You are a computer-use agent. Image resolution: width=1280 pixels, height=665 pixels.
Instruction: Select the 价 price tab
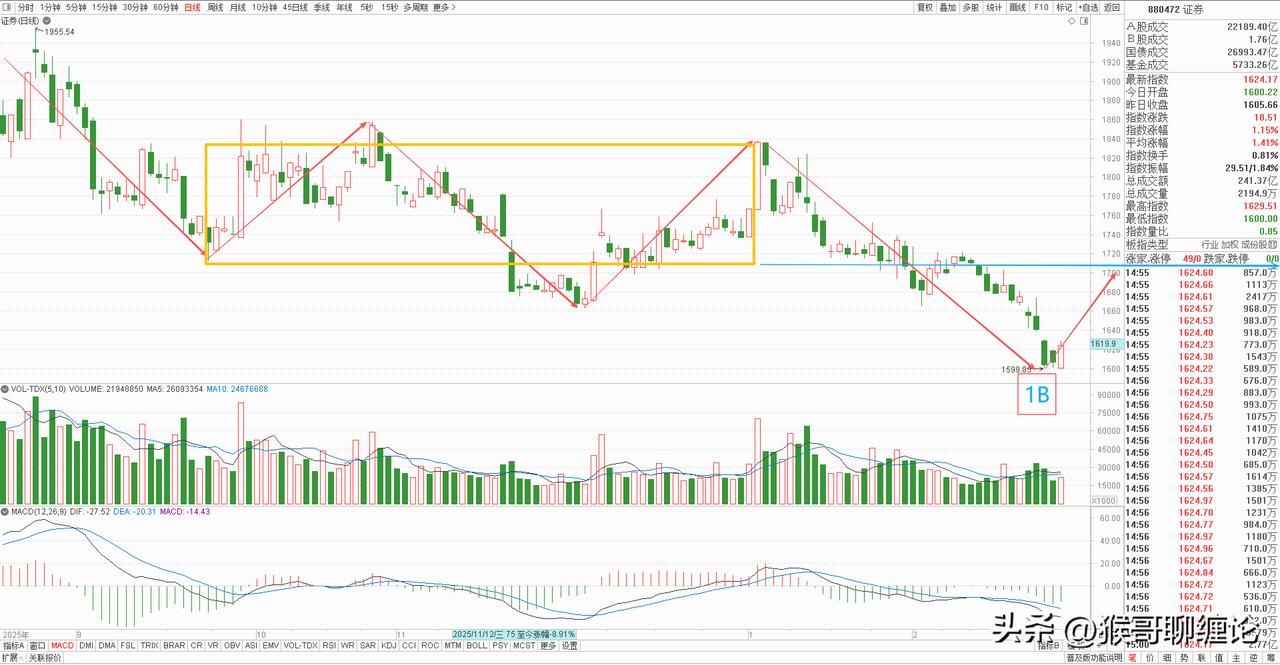click(1150, 658)
